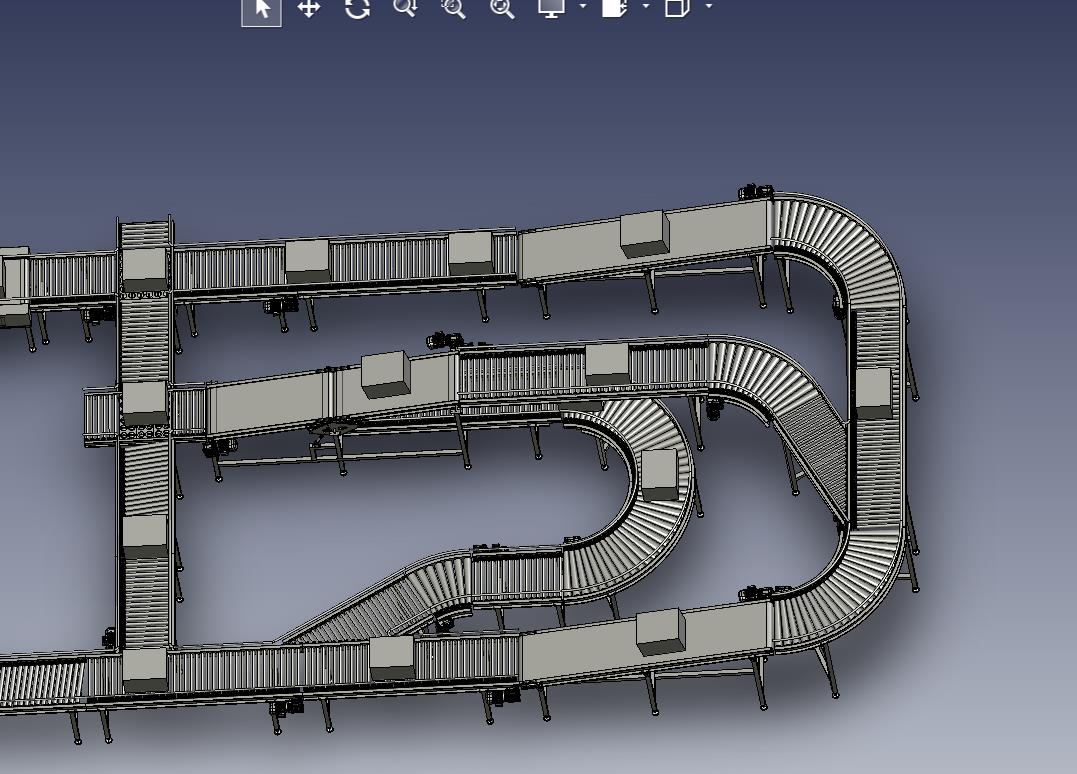The image size is (1077, 774).
Task: Click the monitor display settings icon
Action: pos(551,8)
